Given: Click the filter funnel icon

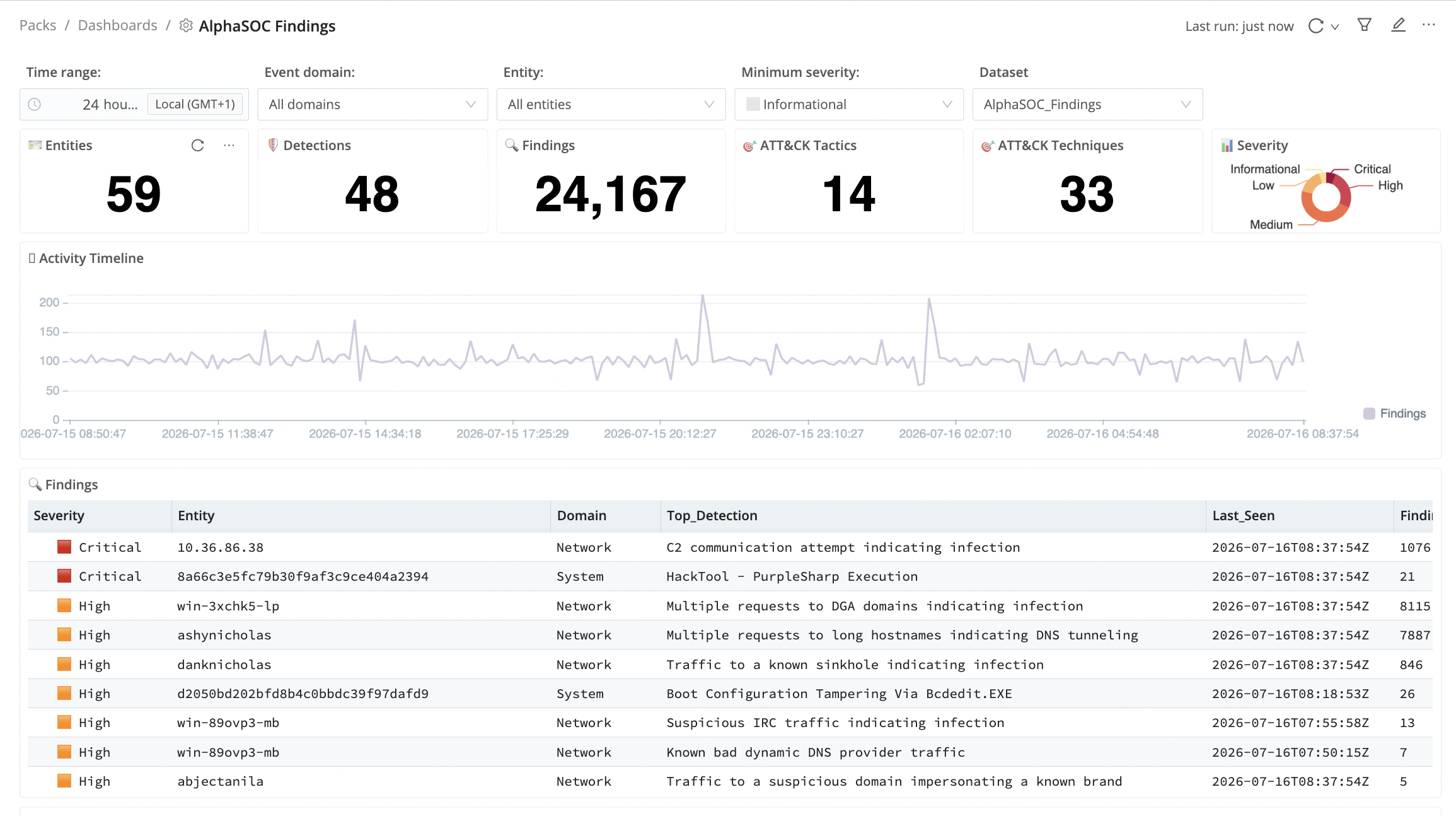Looking at the screenshot, I should (x=1364, y=25).
